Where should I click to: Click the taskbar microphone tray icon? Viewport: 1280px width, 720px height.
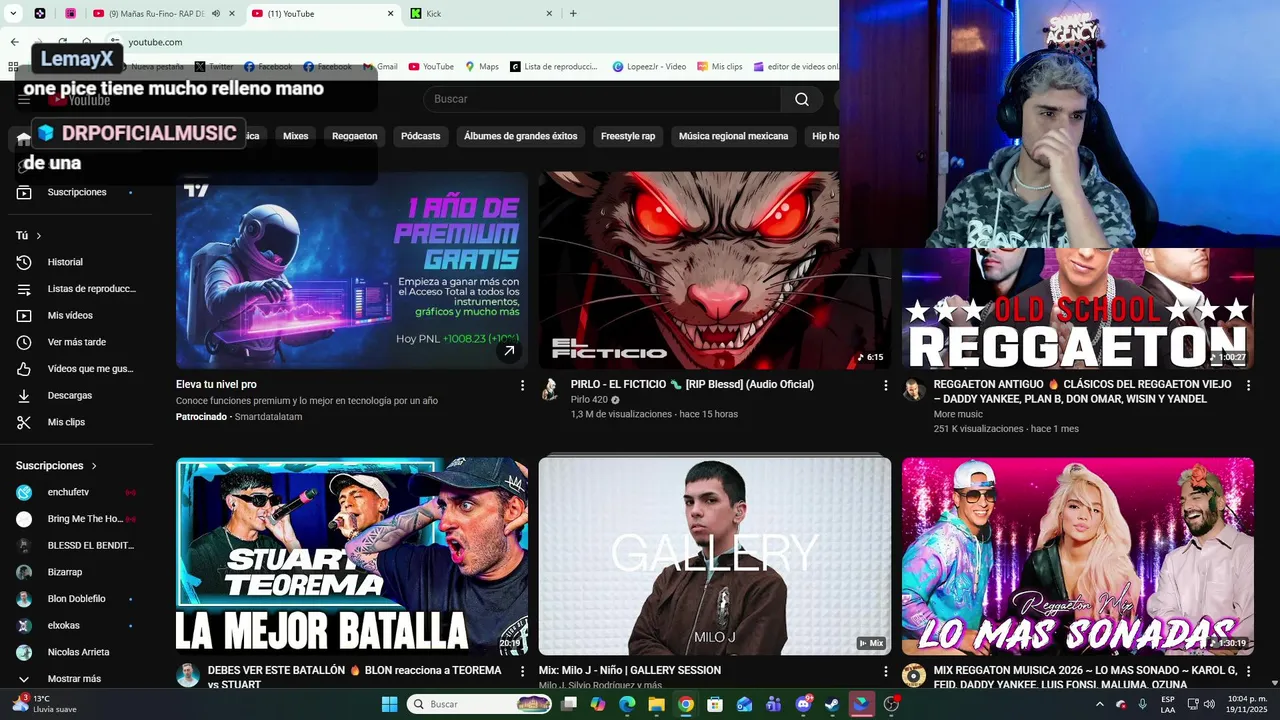click(x=1142, y=704)
